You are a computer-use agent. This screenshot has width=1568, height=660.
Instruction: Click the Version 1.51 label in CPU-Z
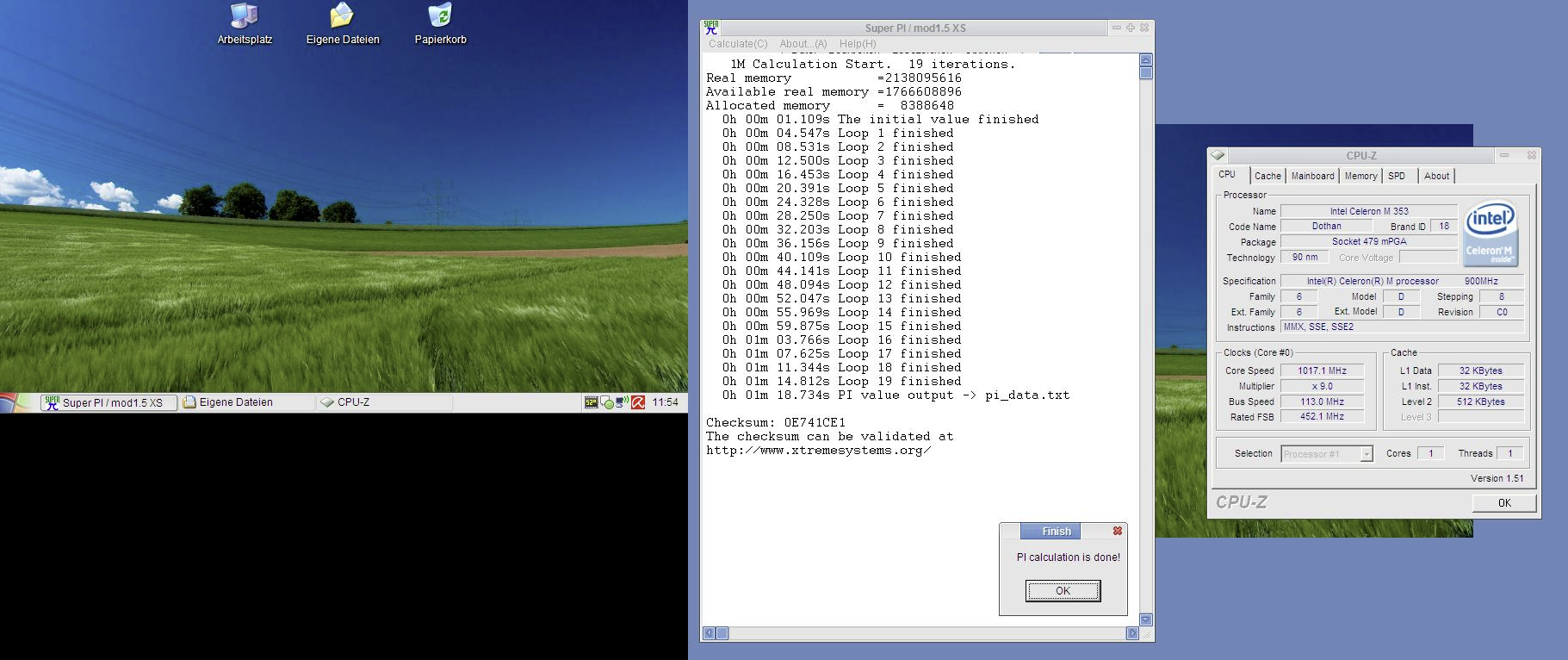tap(1497, 478)
